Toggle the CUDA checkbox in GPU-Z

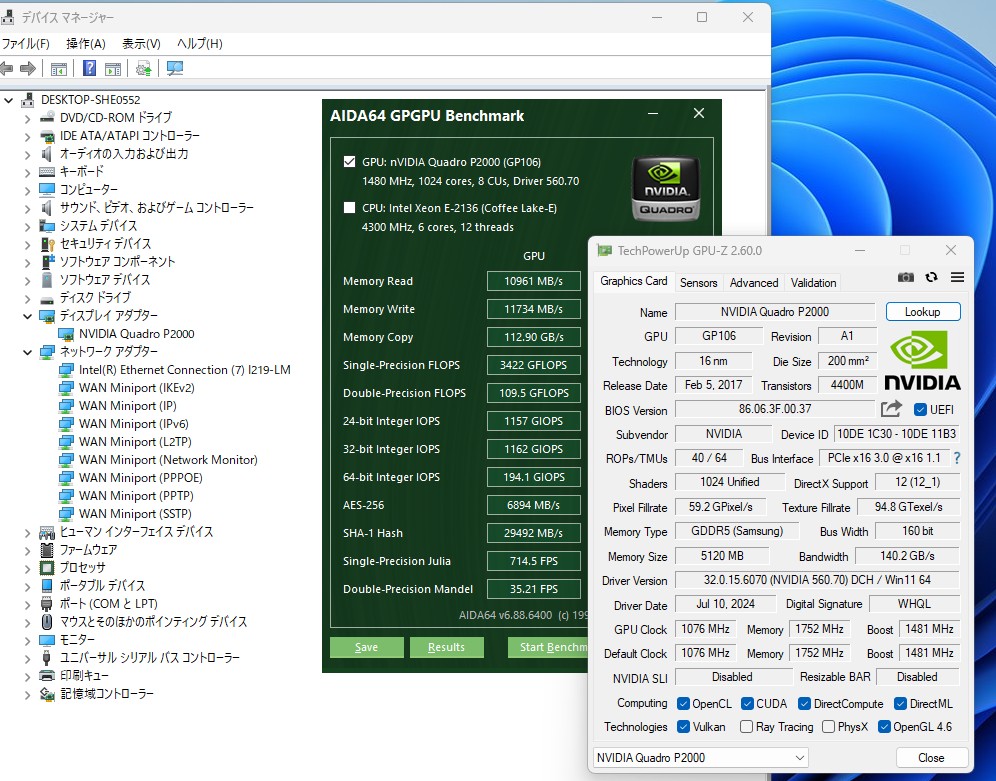(748, 704)
